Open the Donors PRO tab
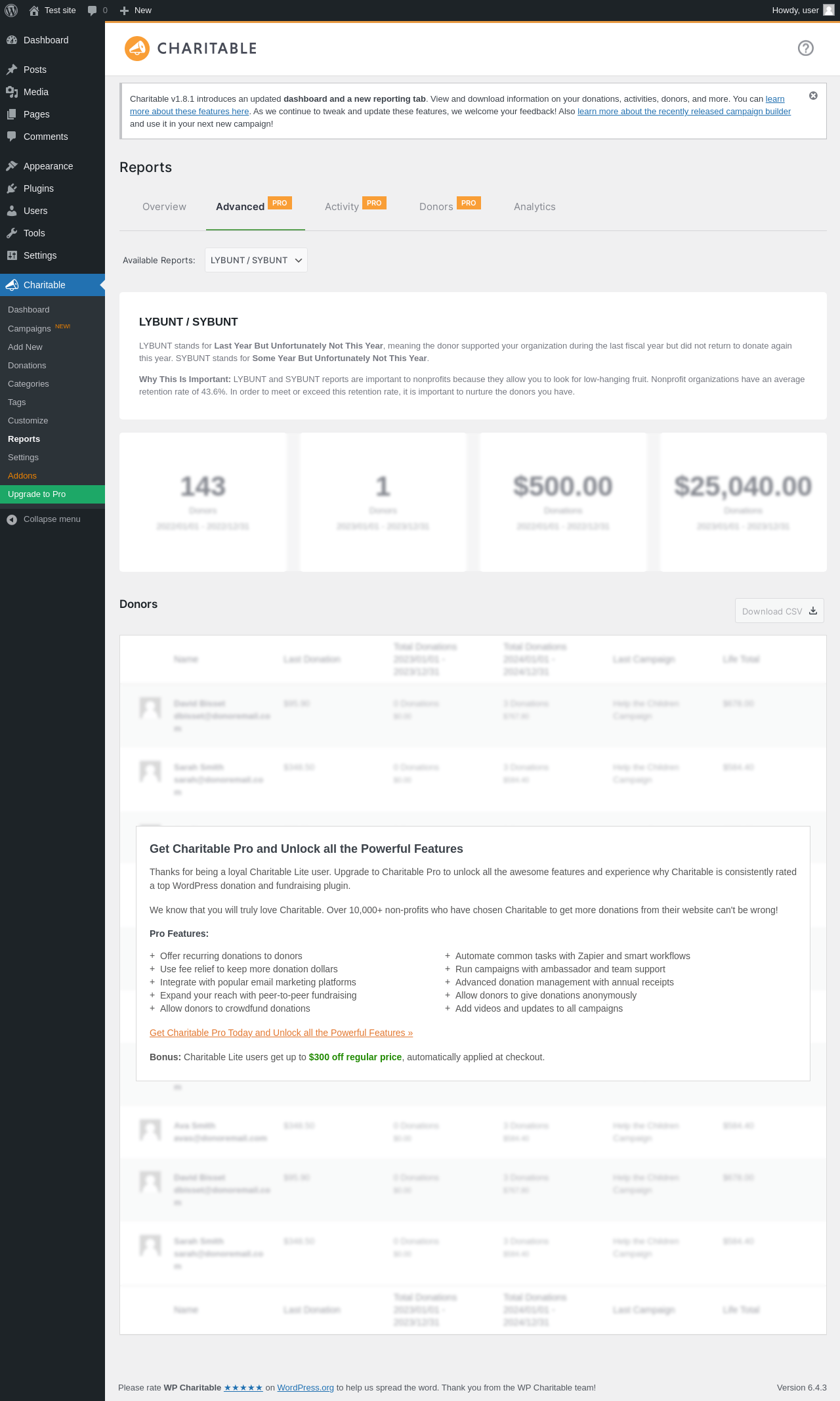The image size is (840, 1401). pyautogui.click(x=450, y=205)
